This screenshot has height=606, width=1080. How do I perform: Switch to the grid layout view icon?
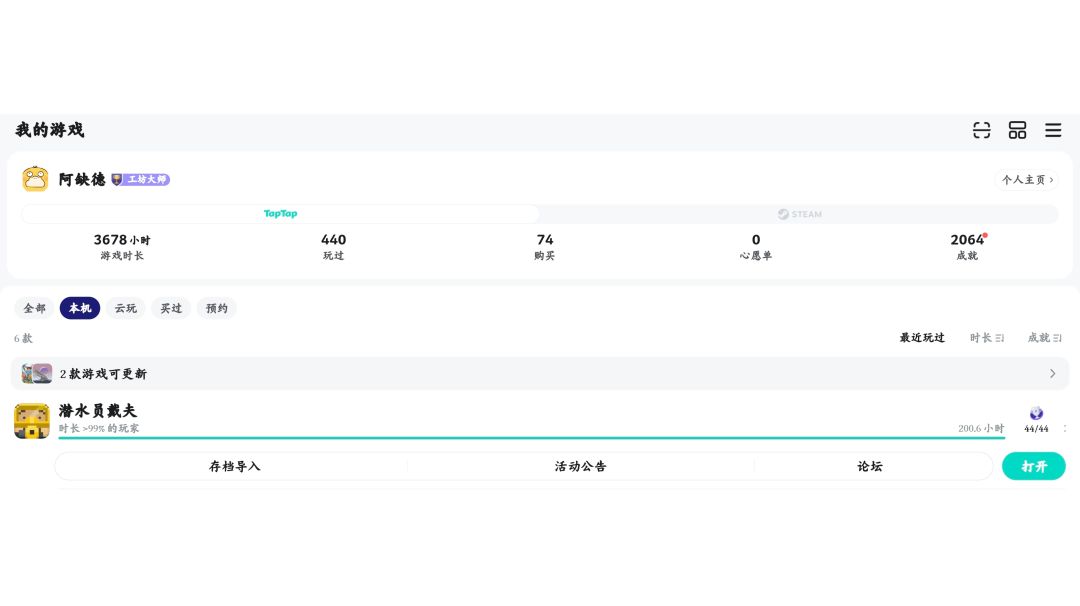(1017, 130)
